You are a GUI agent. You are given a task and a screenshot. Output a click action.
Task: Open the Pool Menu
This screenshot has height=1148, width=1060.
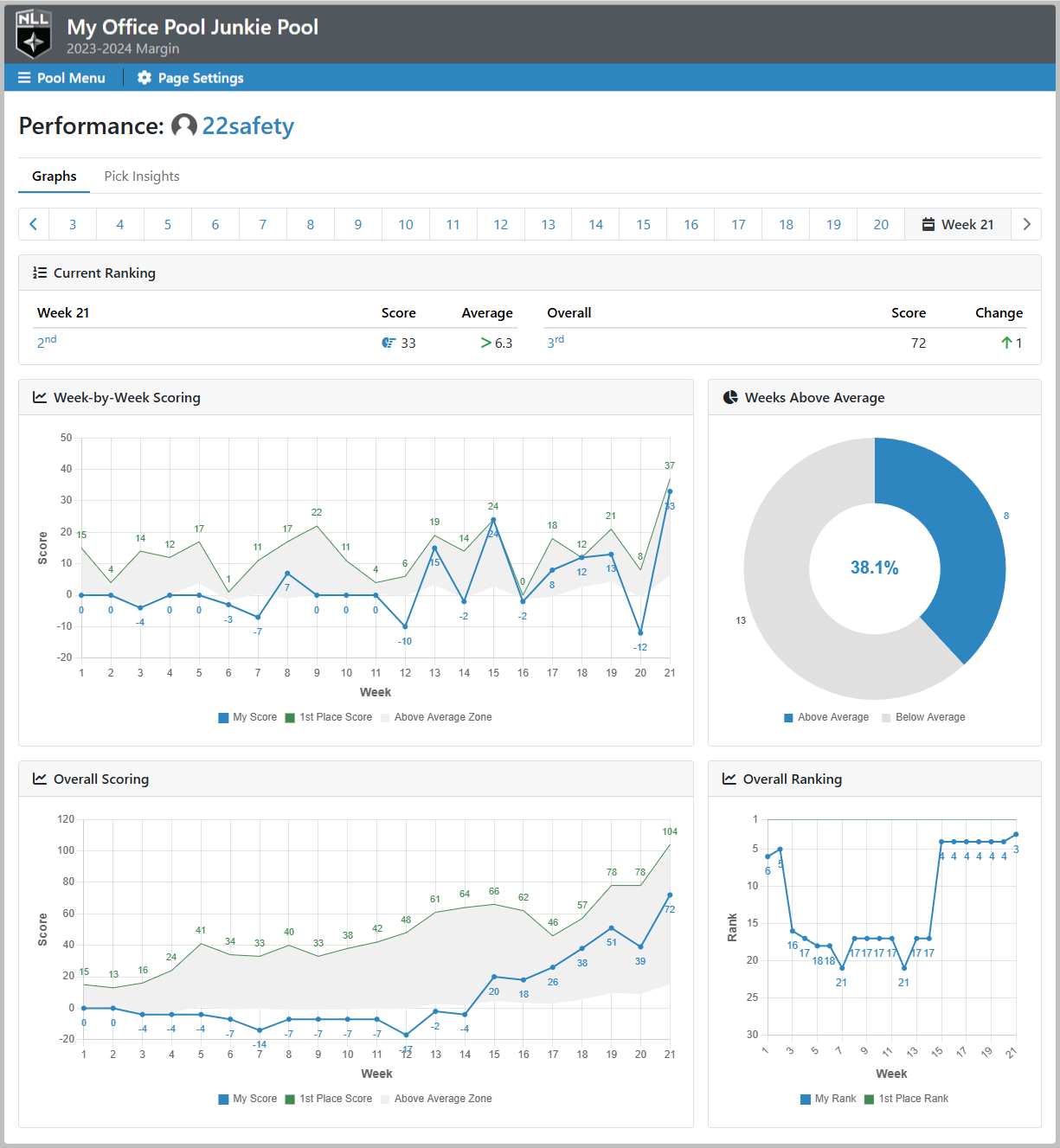tap(62, 78)
